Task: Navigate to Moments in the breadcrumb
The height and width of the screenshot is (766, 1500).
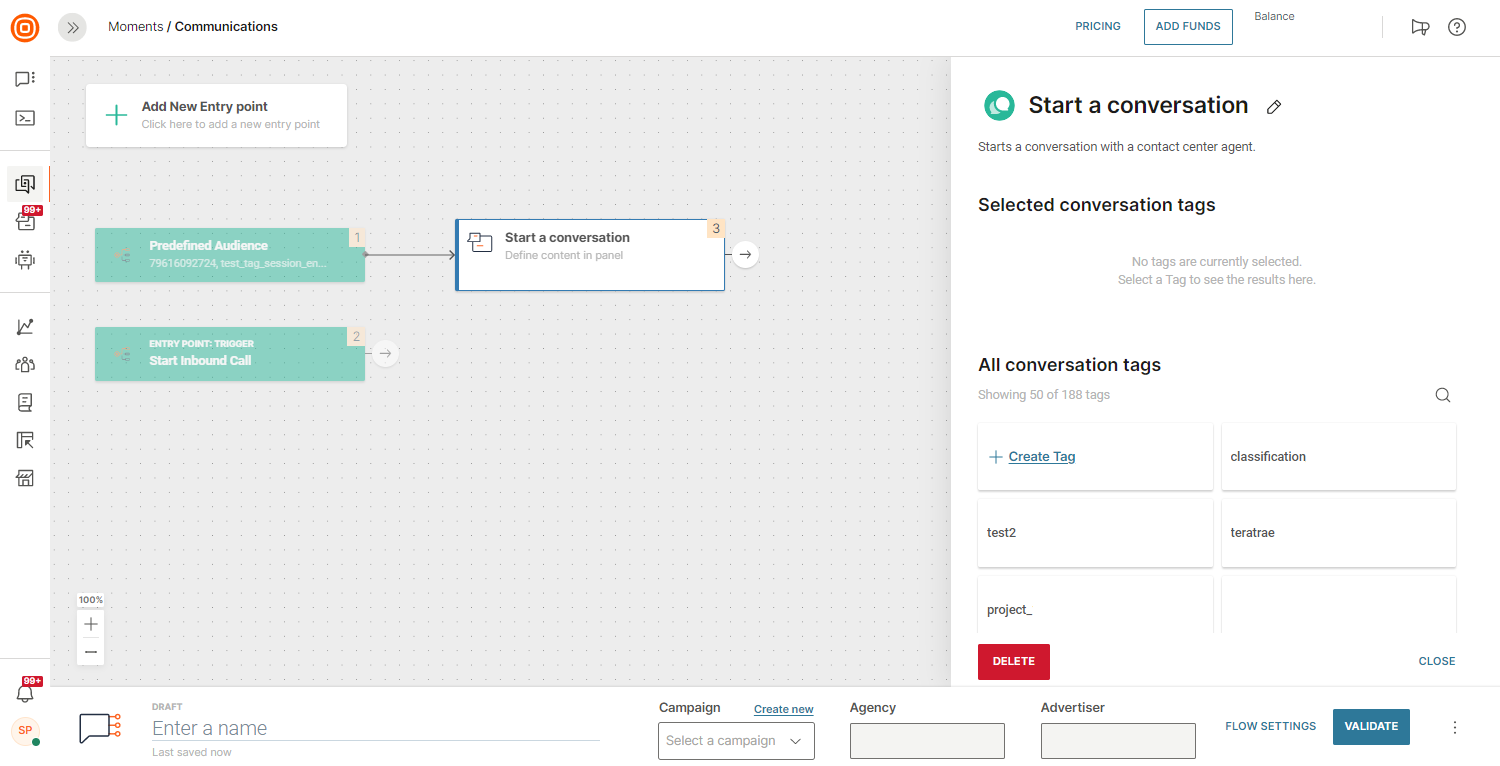Action: coord(135,27)
